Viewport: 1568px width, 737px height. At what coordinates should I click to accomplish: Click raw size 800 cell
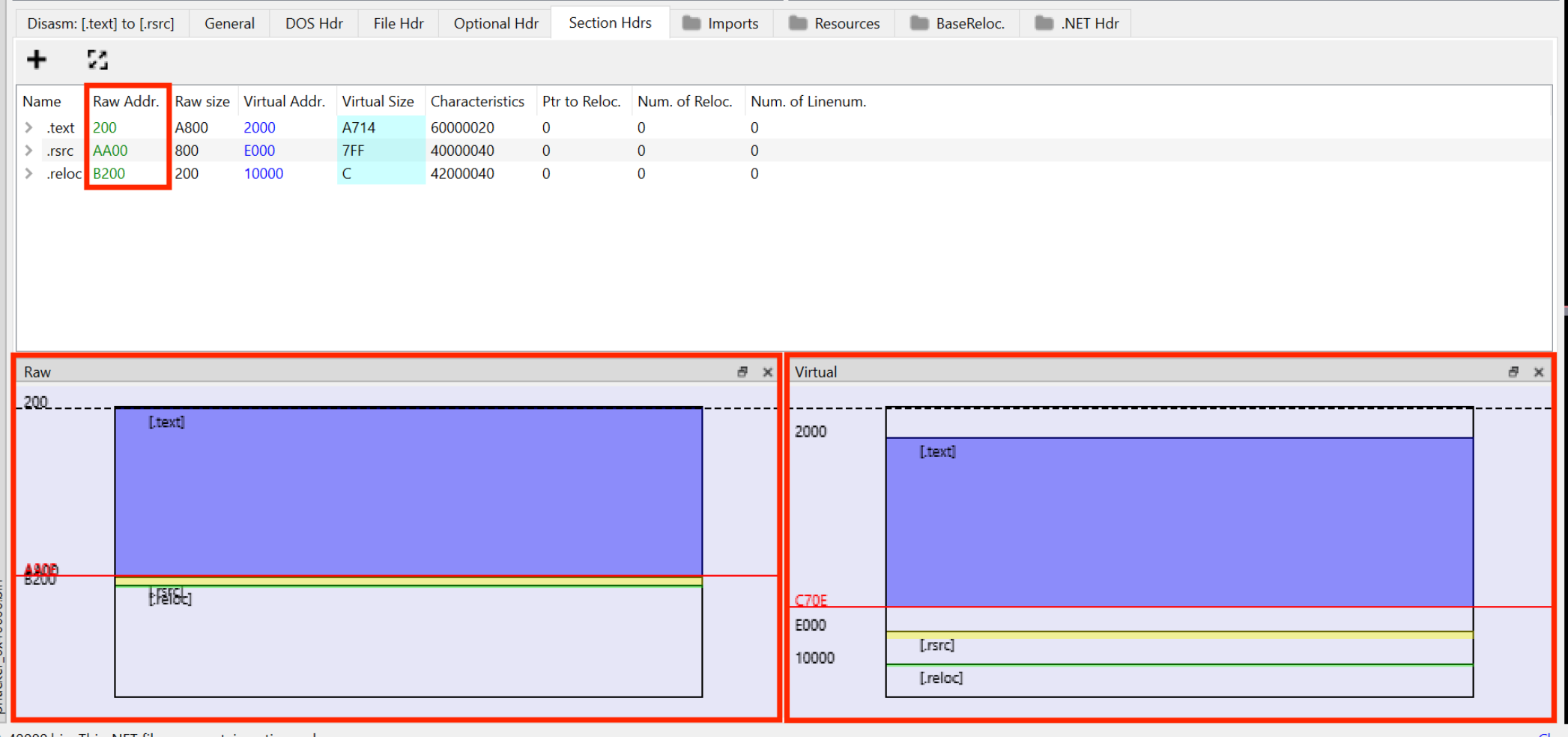click(x=187, y=151)
